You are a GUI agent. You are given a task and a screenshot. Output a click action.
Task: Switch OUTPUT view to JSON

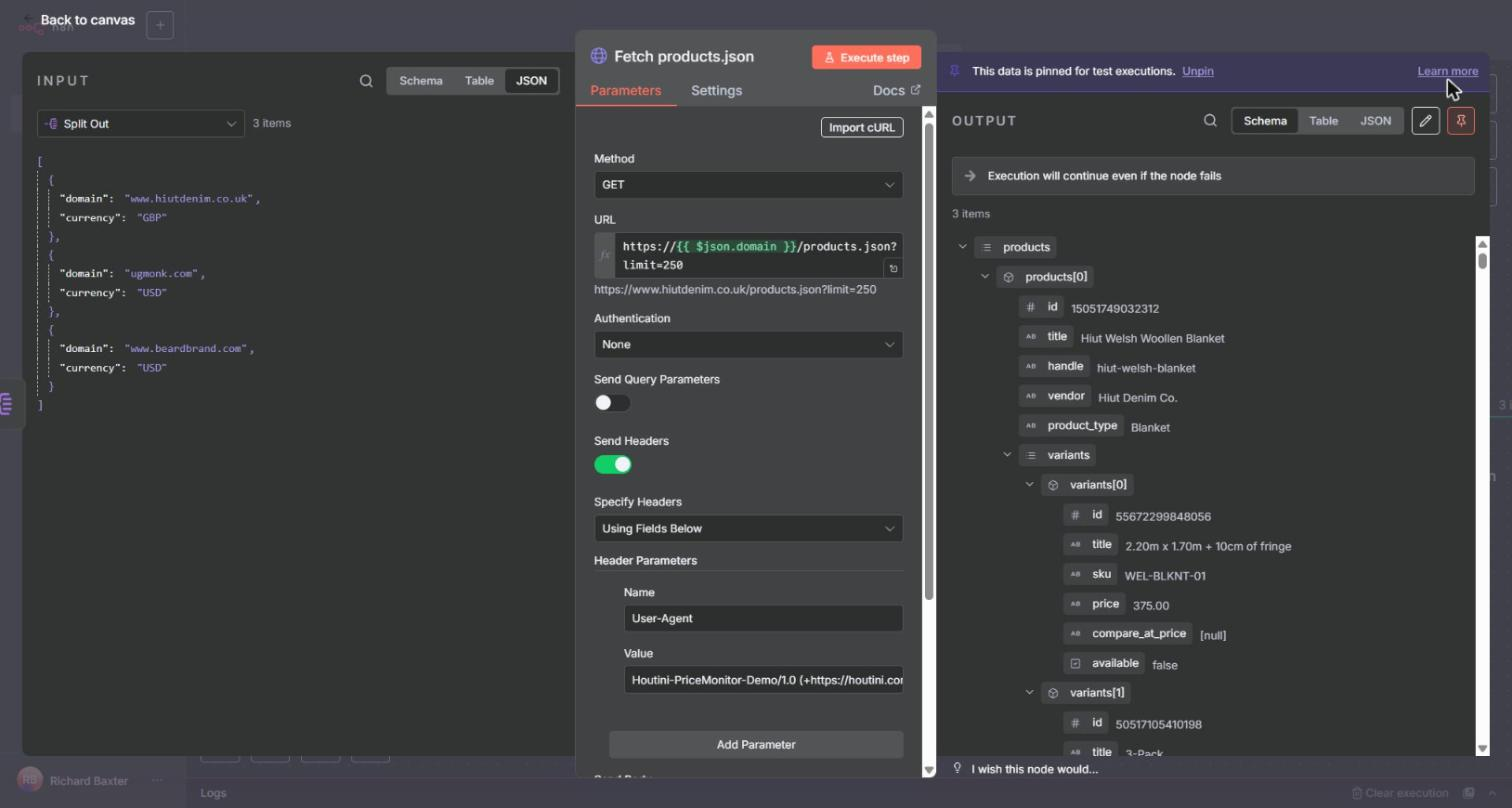point(1375,121)
